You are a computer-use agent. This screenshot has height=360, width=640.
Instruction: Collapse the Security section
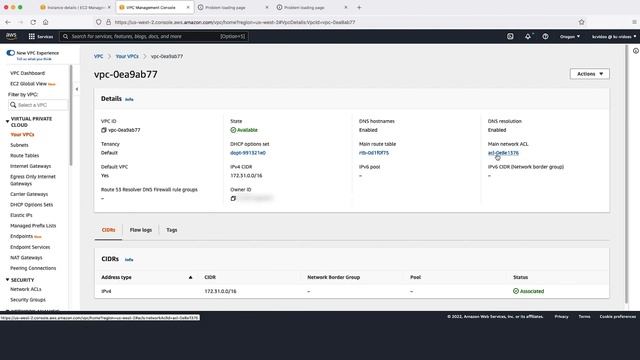tap(7, 280)
